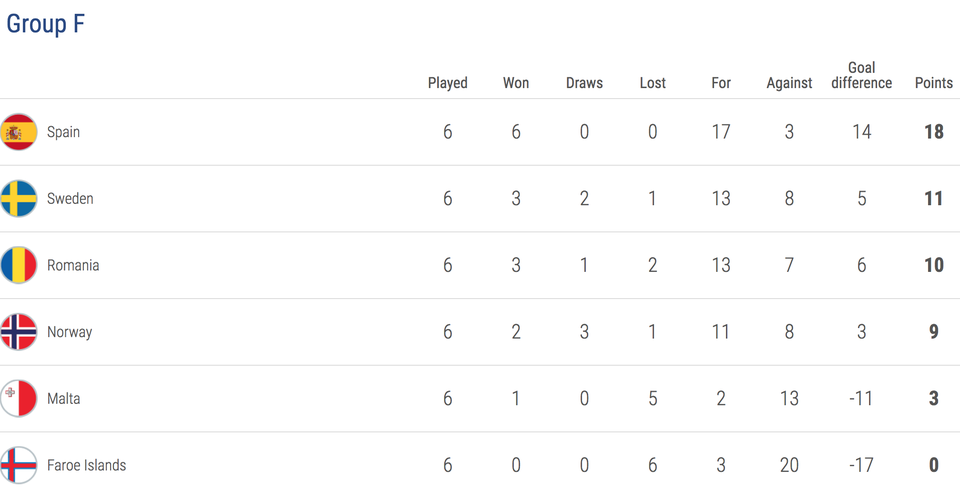
Task: Open the Romania team name
Action: tap(73, 265)
